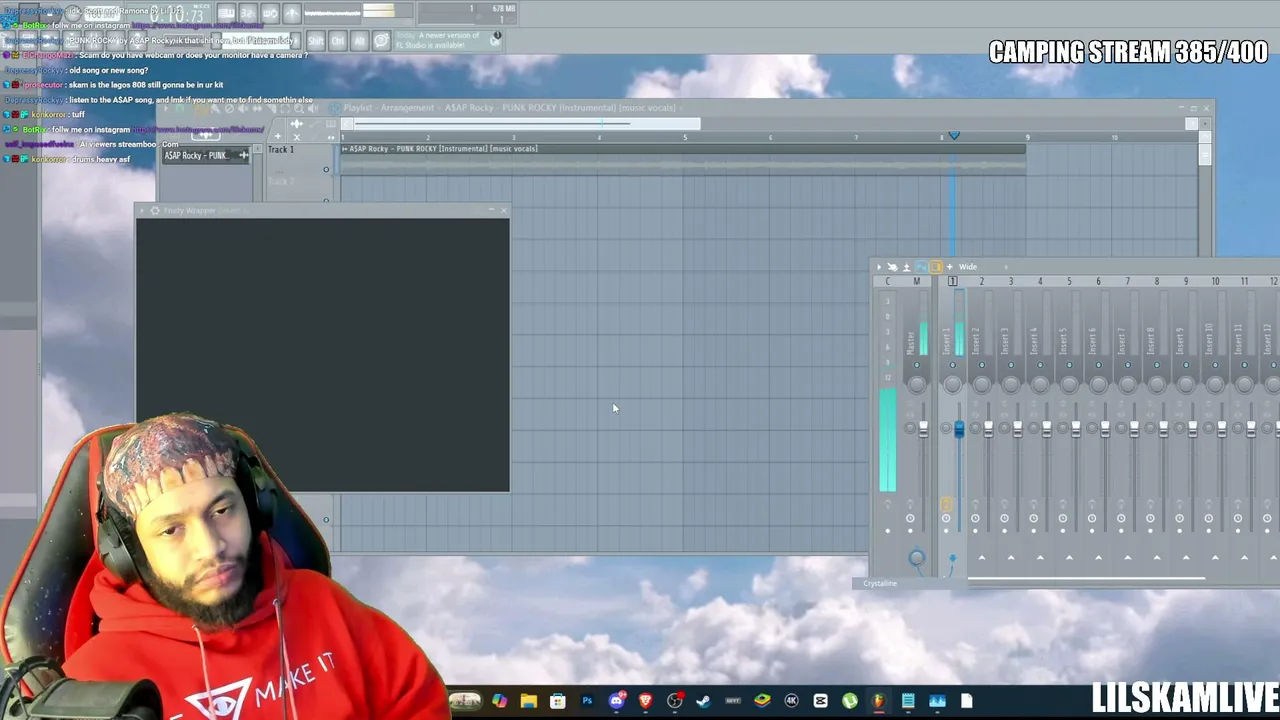Image resolution: width=1280 pixels, height=720 pixels.
Task: Toggle the orange panel icon in mixer toolbar
Action: (935, 267)
